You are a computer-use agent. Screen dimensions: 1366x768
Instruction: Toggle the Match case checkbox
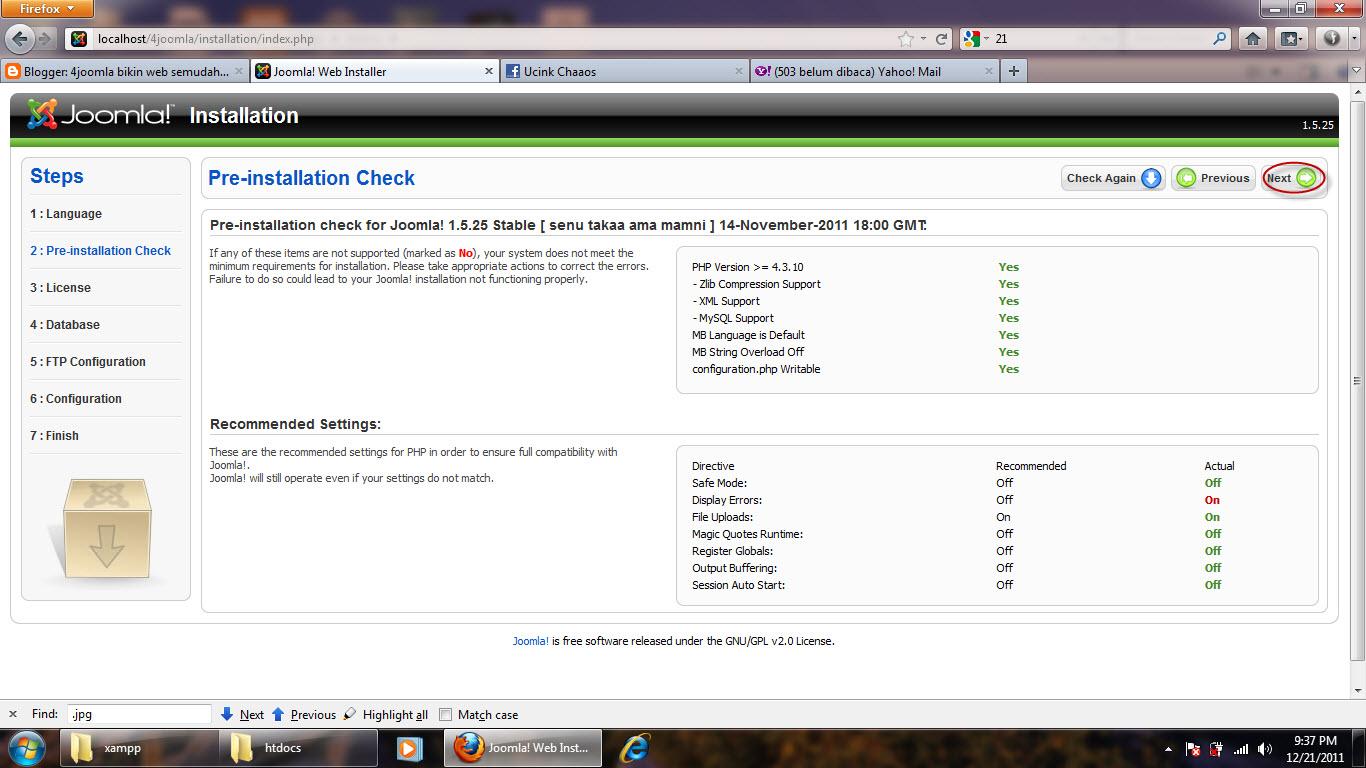446,714
